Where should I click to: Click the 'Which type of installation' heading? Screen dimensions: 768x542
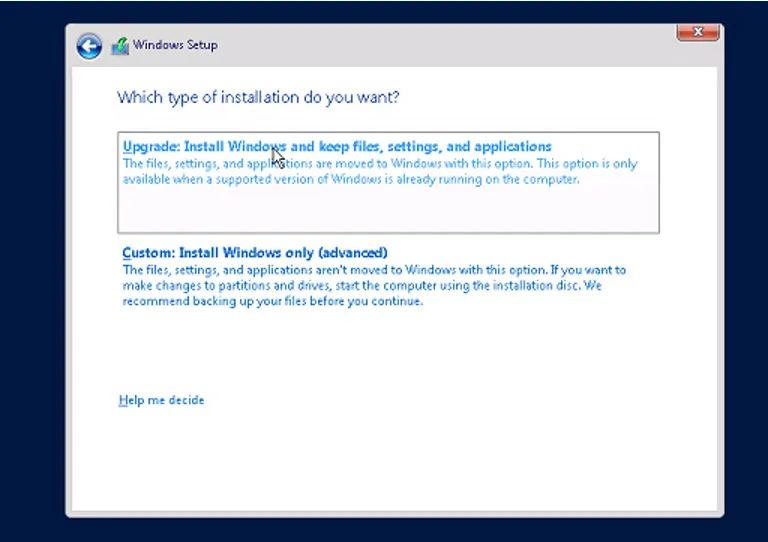258,97
